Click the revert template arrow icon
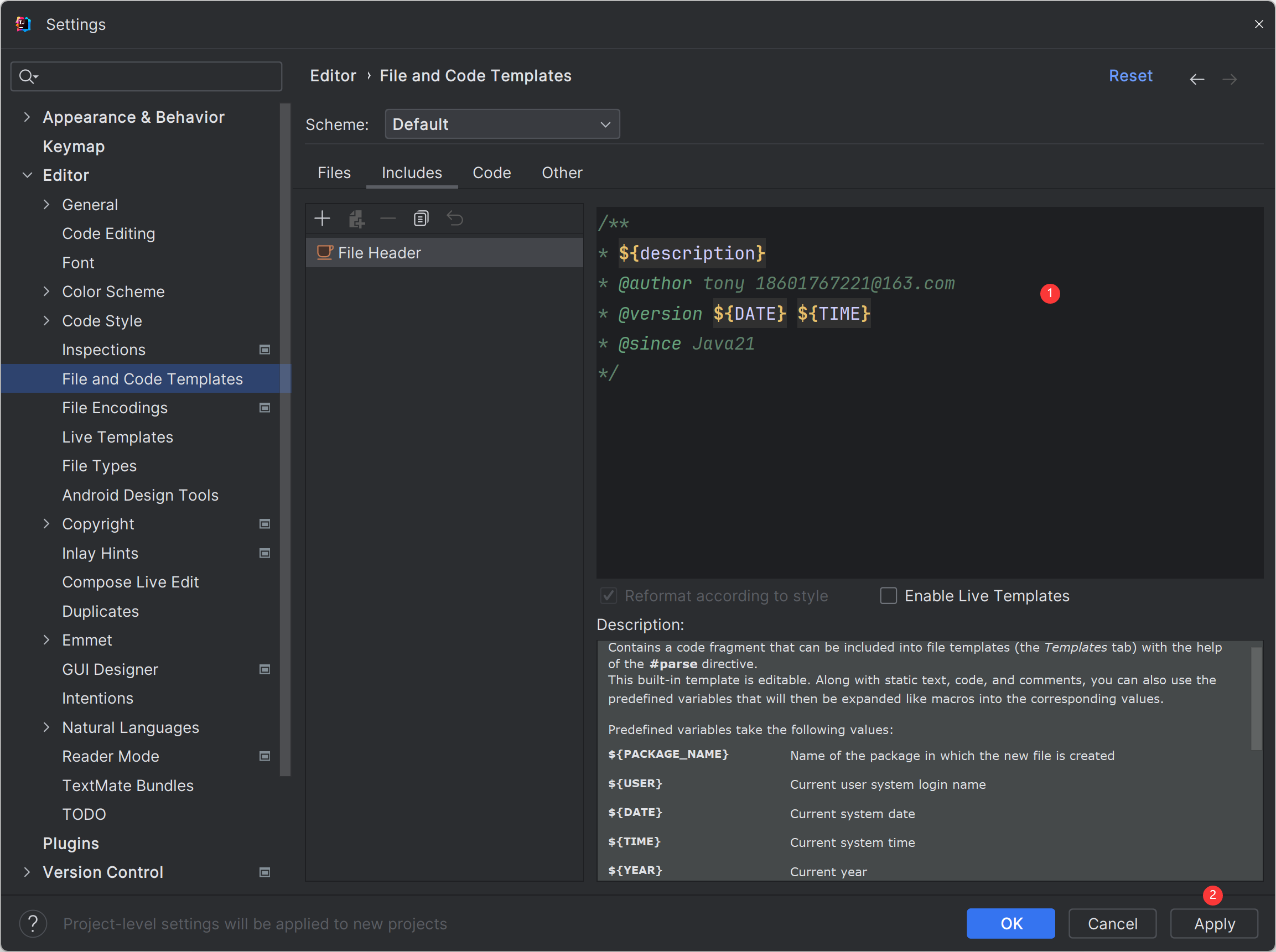The height and width of the screenshot is (952, 1276). click(455, 219)
